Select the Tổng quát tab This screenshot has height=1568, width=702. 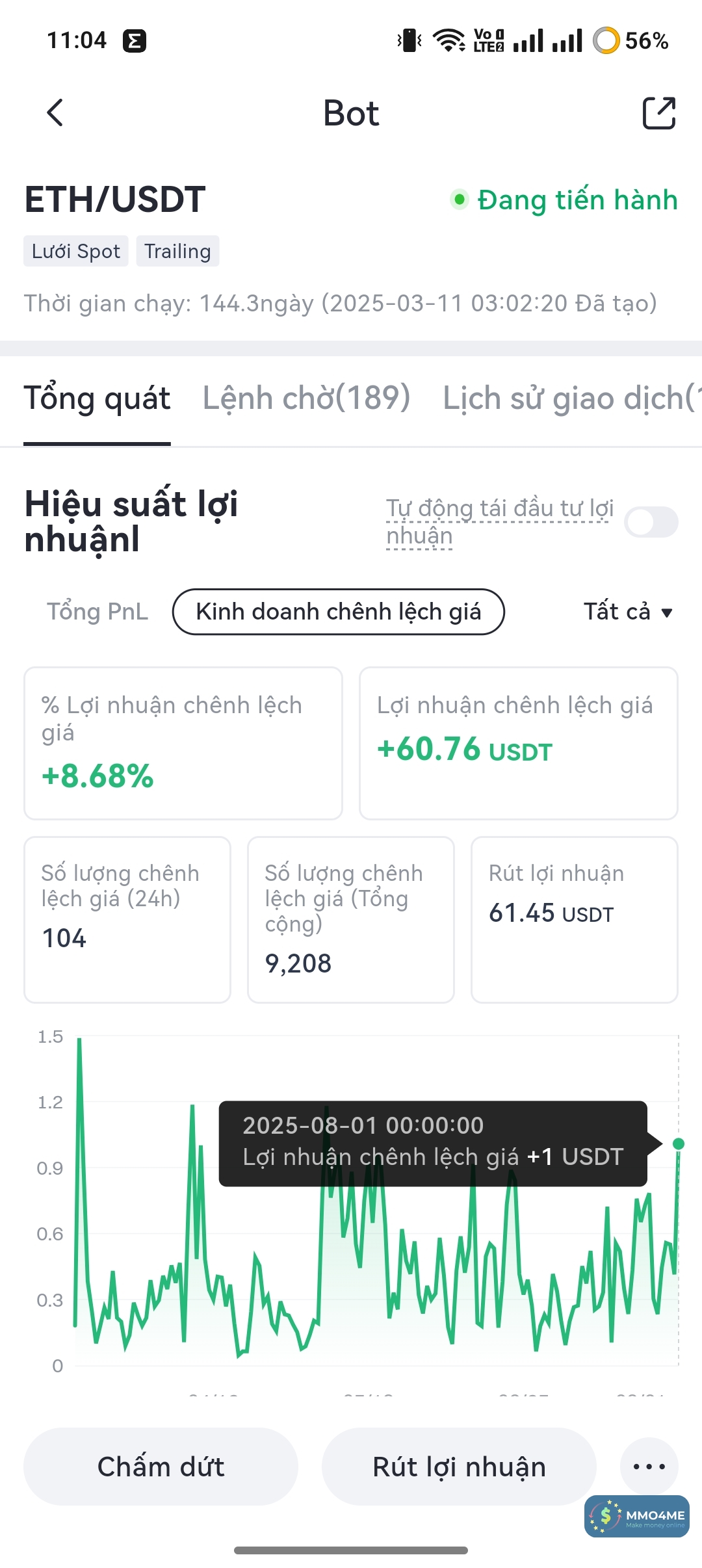coord(97,399)
